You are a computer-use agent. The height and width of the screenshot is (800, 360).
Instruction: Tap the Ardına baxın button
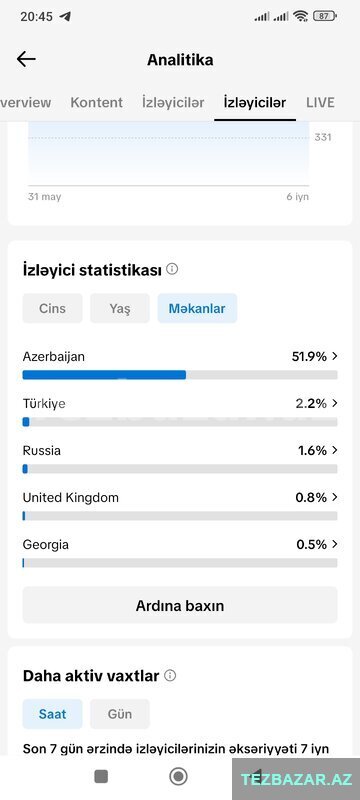click(x=180, y=605)
